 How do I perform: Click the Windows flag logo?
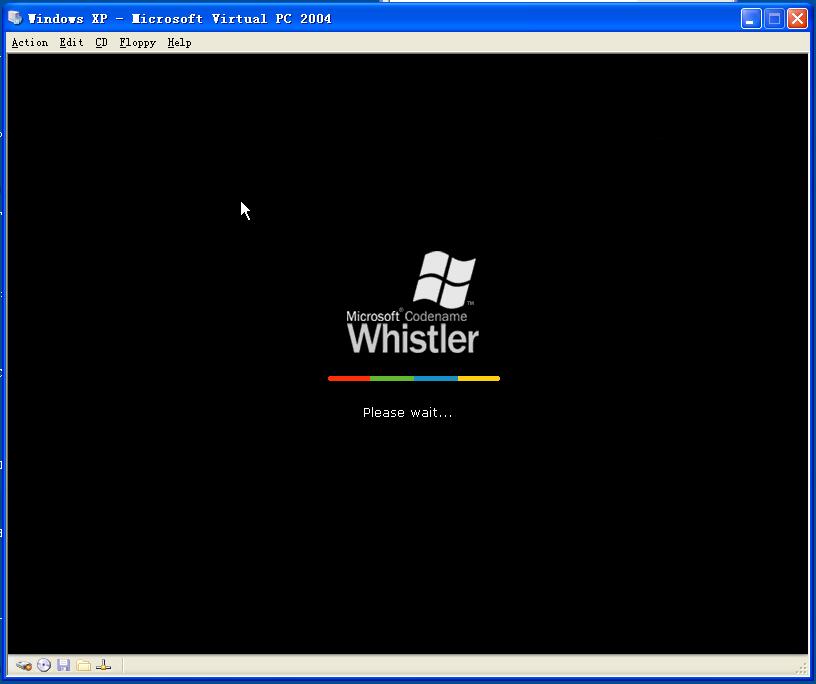[444, 280]
